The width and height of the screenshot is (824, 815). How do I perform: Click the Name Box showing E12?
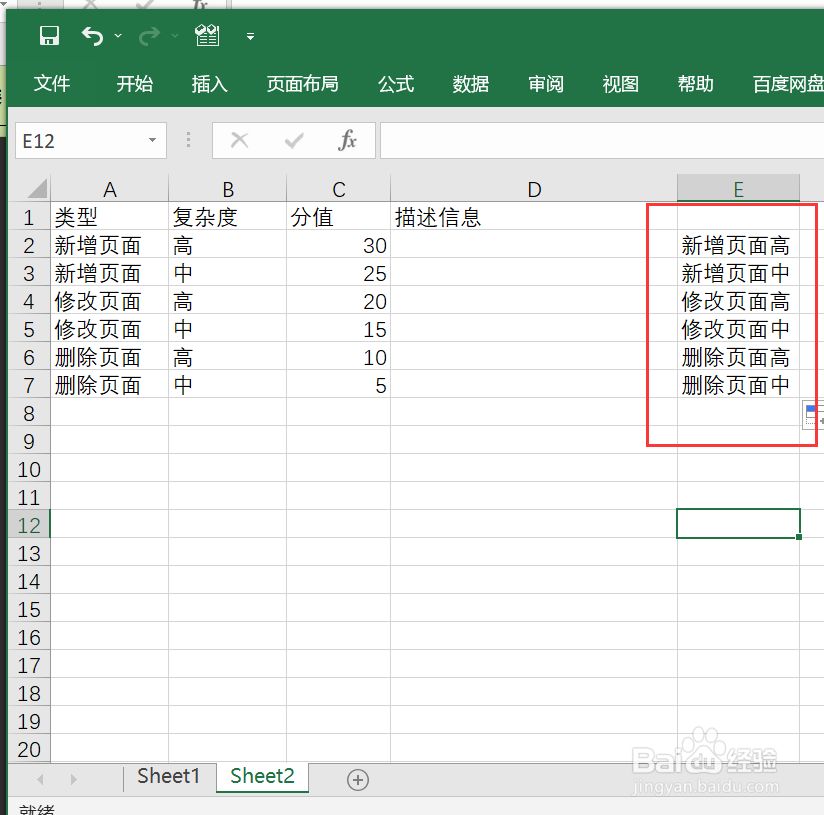[81, 140]
